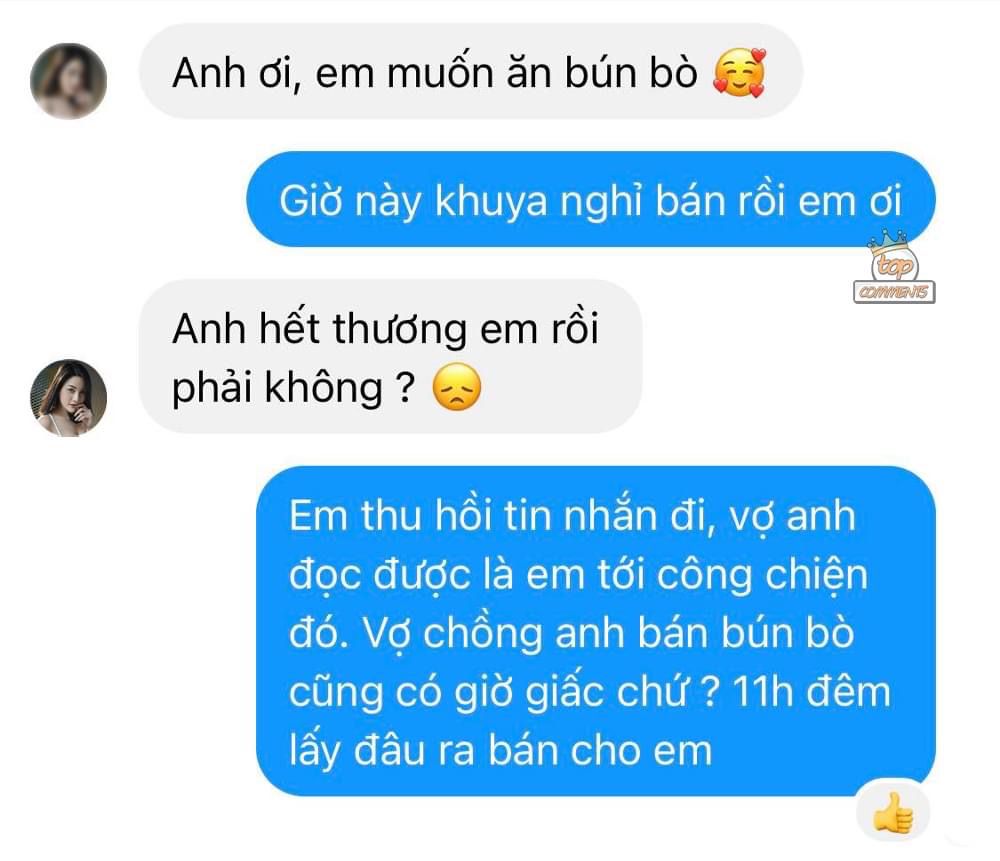Screen dimensions: 1000x861
Task: Click 'Anh ơi,' at start of first message
Action: pos(236,73)
